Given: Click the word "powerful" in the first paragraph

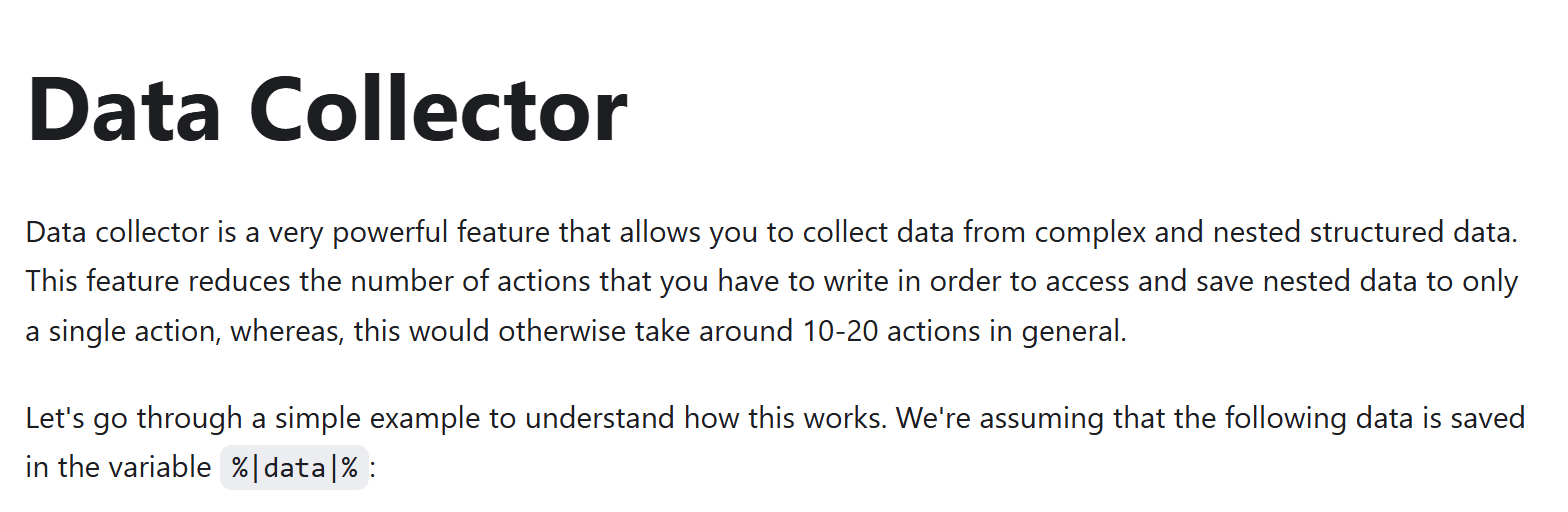Looking at the screenshot, I should 392,233.
